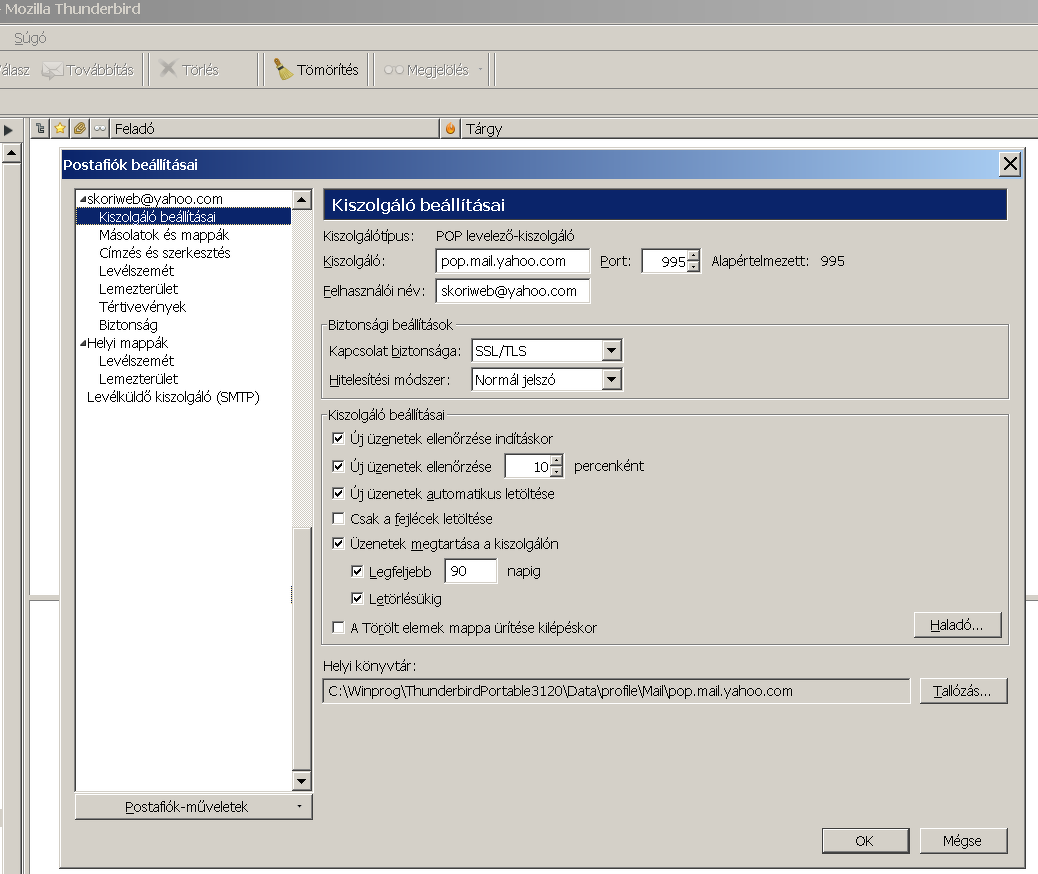The width and height of the screenshot is (1038, 874).
Task: Toggle Új üzenetek ellenőrzése indításkor checkbox
Action: (x=338, y=438)
